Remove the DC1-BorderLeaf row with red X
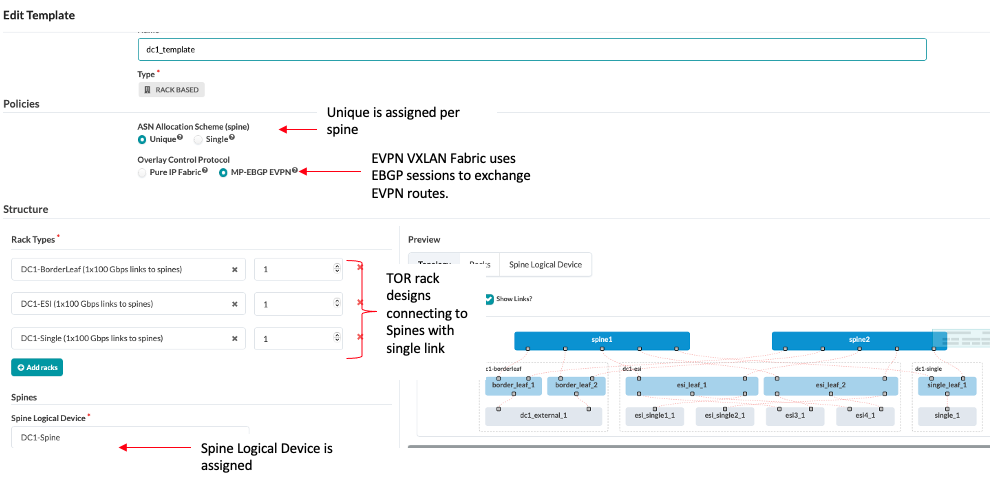 360,267
